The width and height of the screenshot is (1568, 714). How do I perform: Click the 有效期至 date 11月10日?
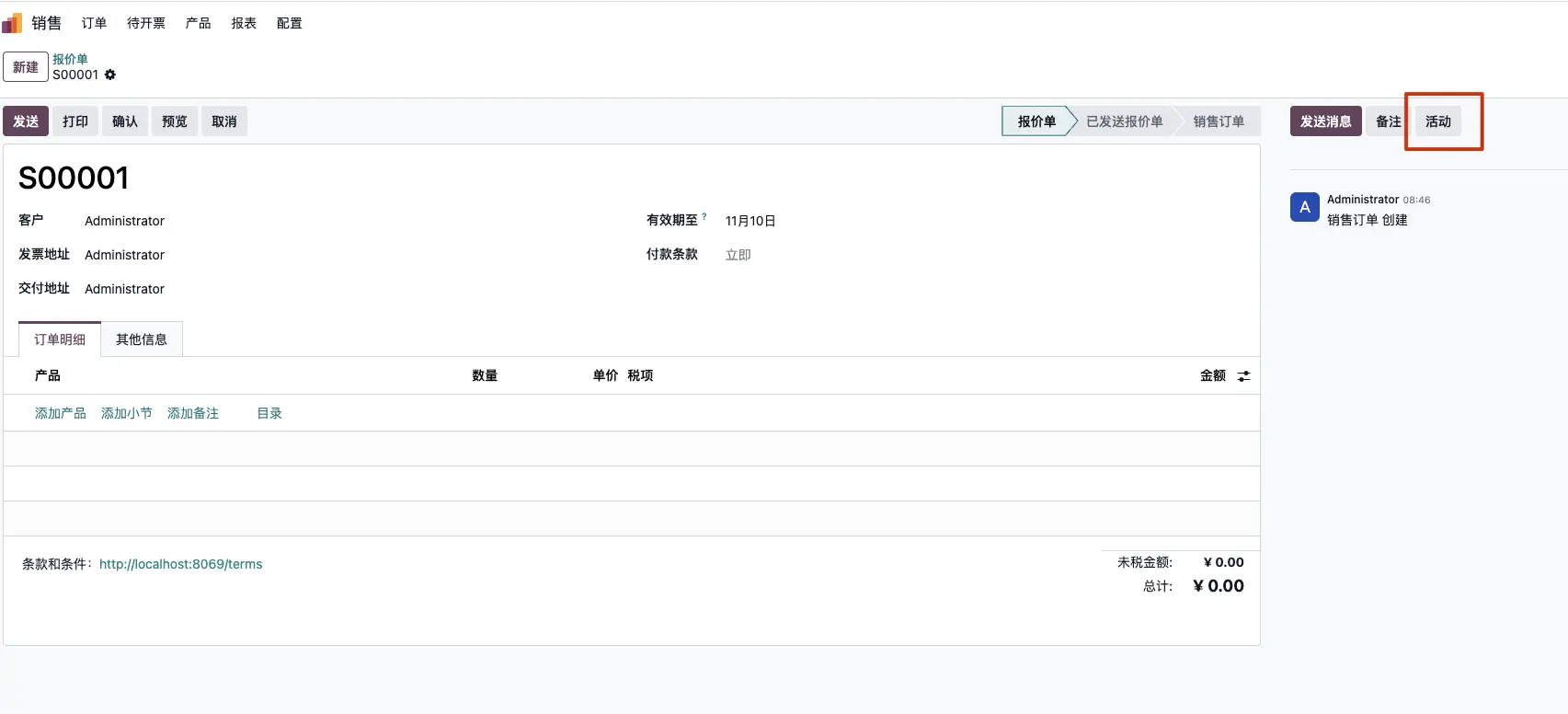point(750,221)
